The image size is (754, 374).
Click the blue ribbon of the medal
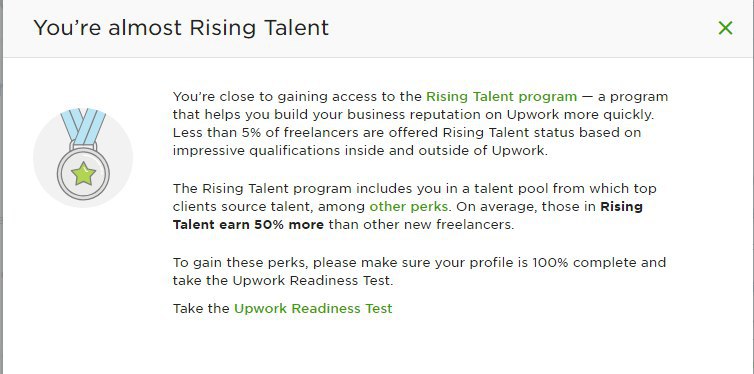83,126
